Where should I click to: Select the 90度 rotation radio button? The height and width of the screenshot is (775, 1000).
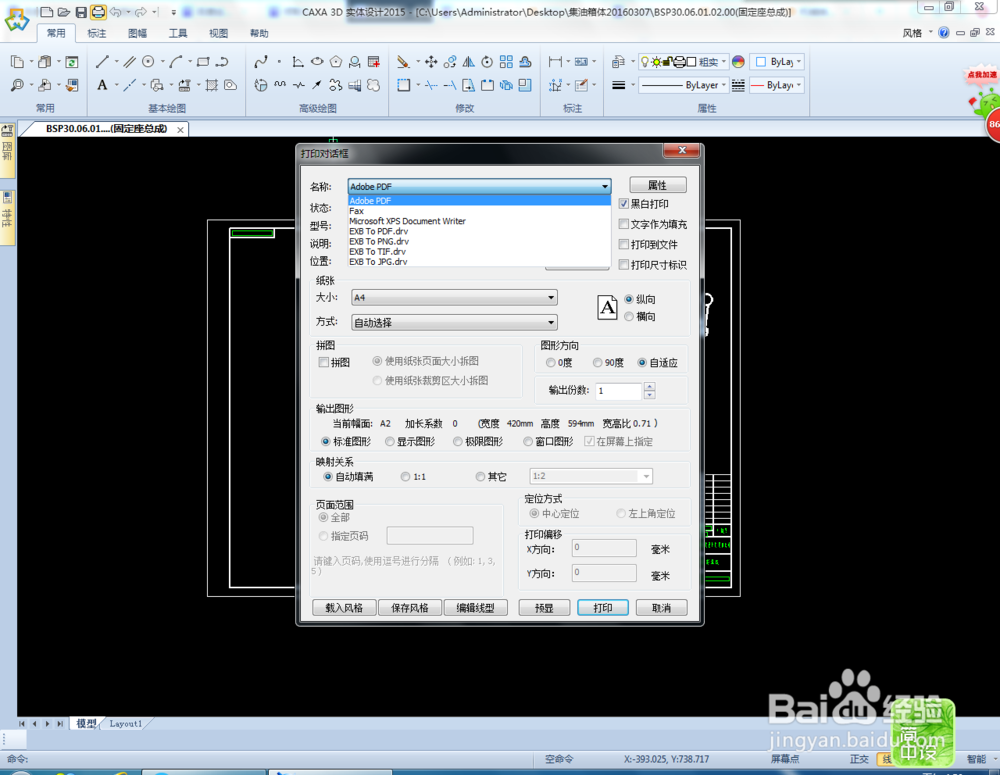tap(598, 362)
